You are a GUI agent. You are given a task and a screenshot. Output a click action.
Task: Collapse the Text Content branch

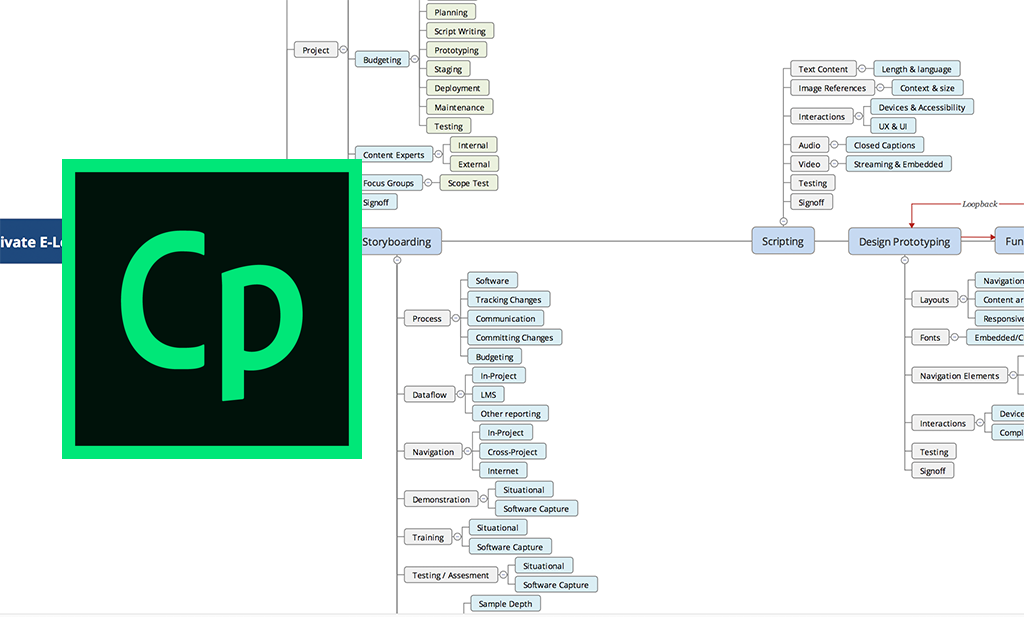(x=861, y=69)
